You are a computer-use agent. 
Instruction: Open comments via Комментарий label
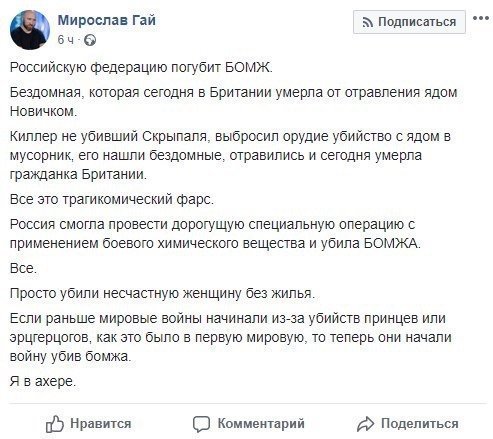tap(261, 424)
